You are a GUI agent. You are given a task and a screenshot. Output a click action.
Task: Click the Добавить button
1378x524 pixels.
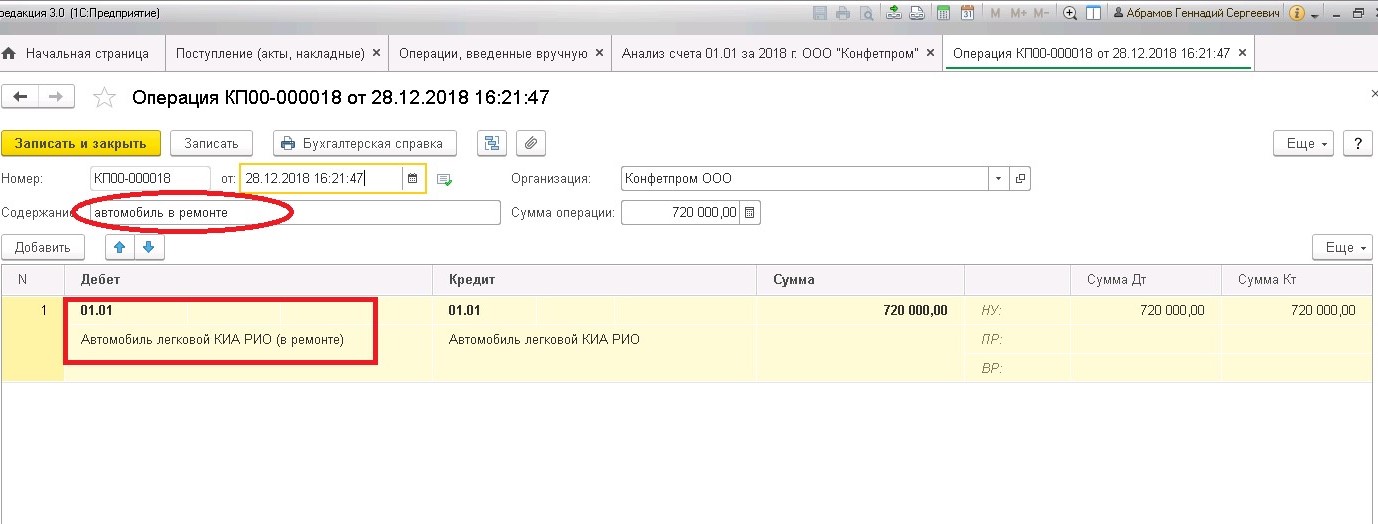click(x=43, y=247)
